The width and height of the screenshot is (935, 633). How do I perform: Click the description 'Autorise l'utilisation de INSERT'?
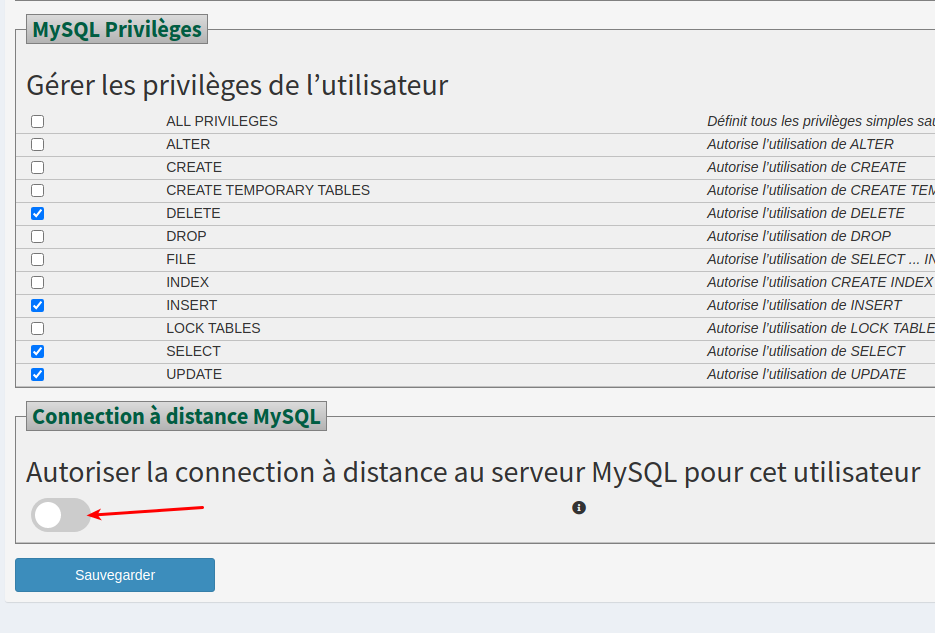point(804,306)
